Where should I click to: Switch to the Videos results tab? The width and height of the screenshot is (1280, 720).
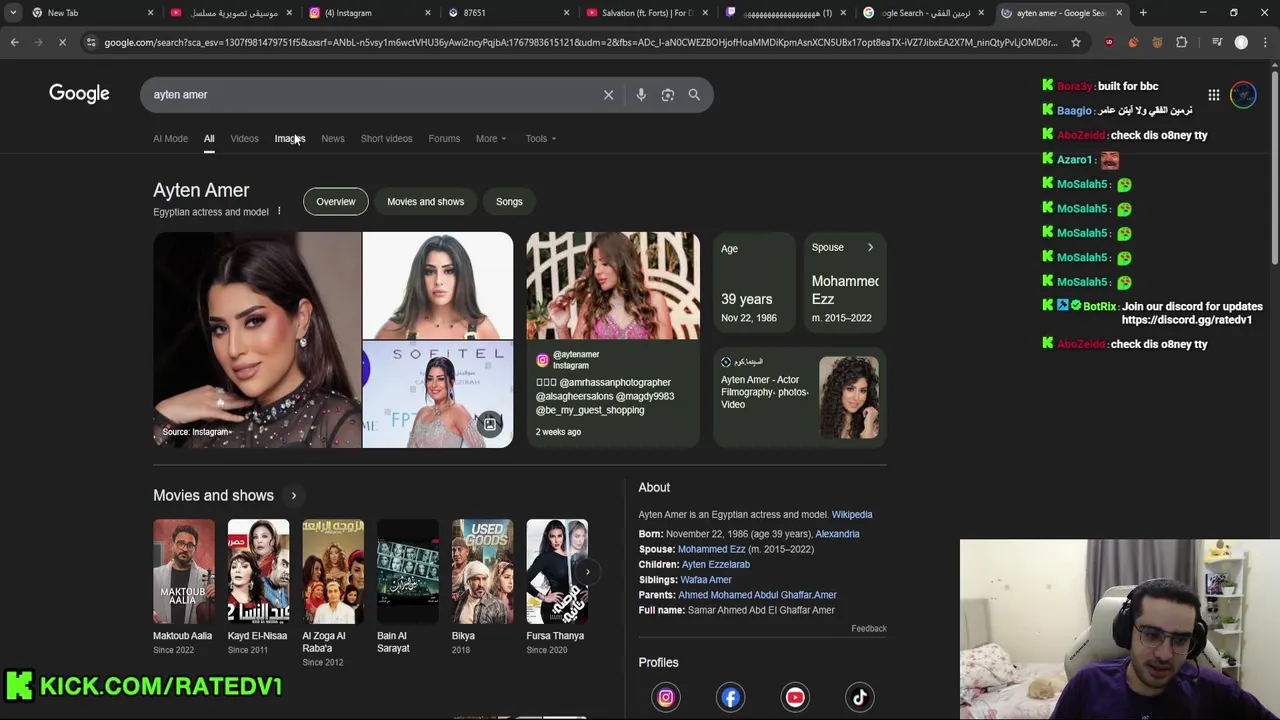pos(244,139)
